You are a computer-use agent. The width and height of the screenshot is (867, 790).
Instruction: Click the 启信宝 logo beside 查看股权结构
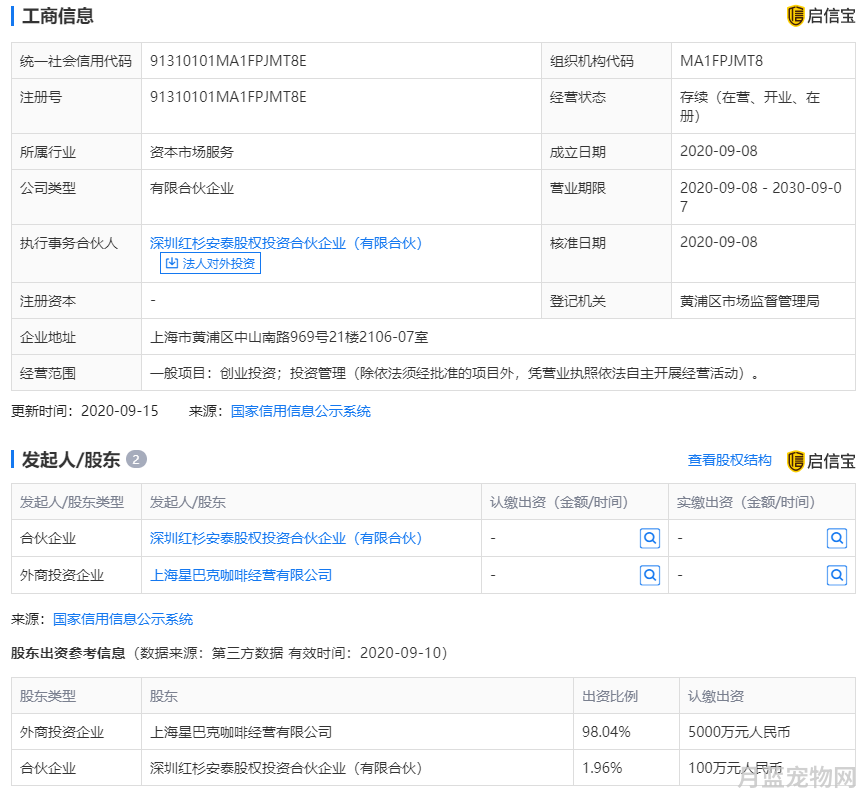821,461
